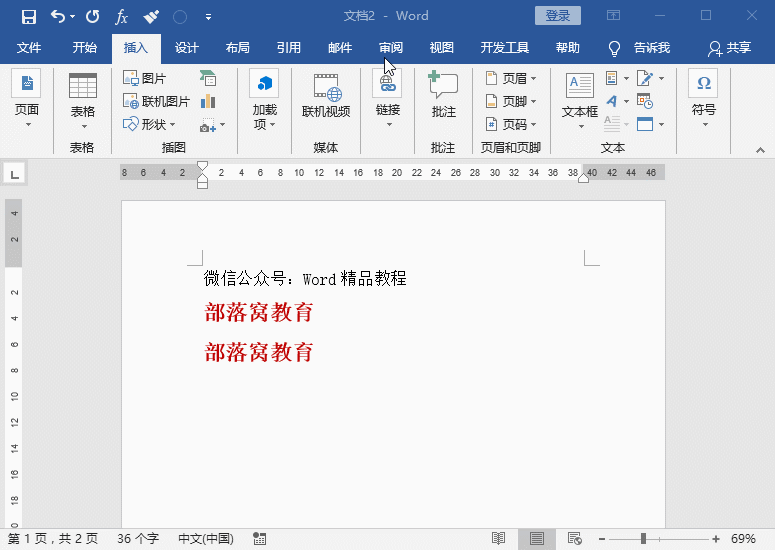The height and width of the screenshot is (550, 775).
Task: Switch to Web Layout view in status bar
Action: pyautogui.click(x=574, y=538)
